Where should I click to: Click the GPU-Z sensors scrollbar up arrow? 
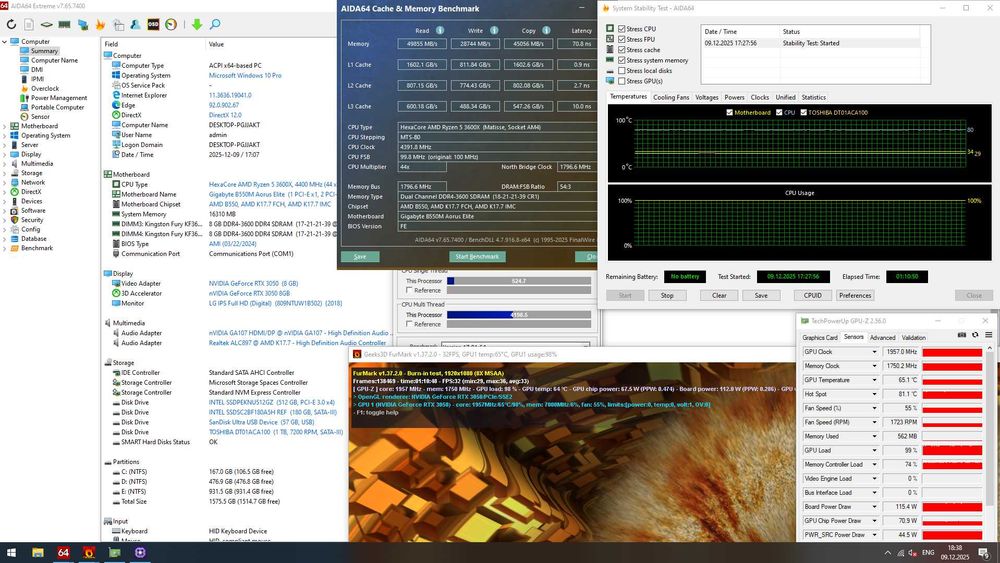coord(990,349)
